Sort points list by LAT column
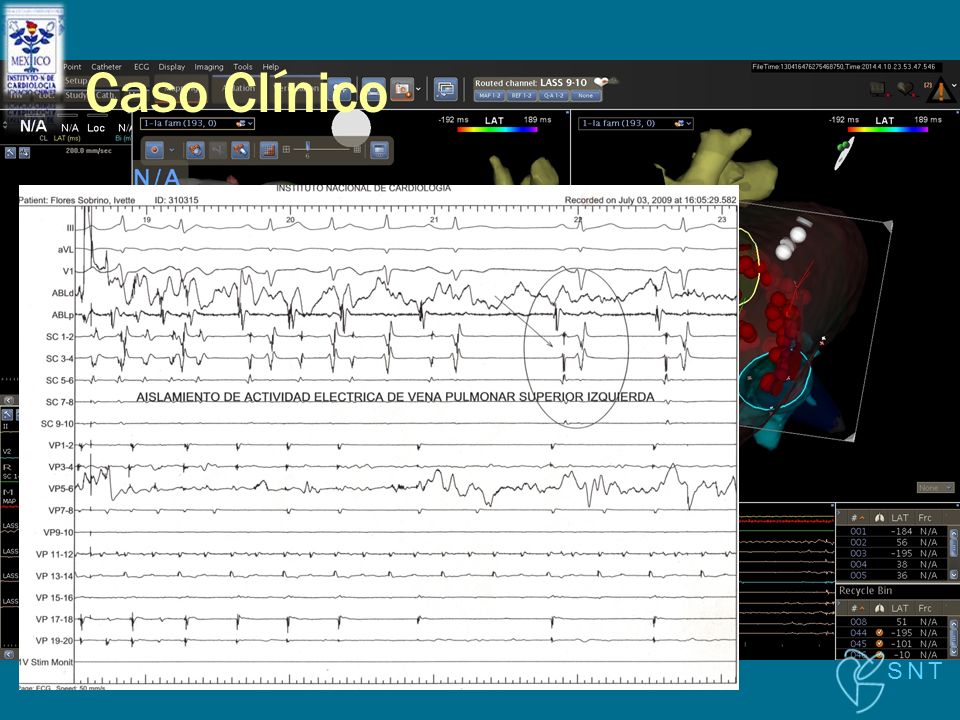The image size is (960, 720). click(899, 517)
